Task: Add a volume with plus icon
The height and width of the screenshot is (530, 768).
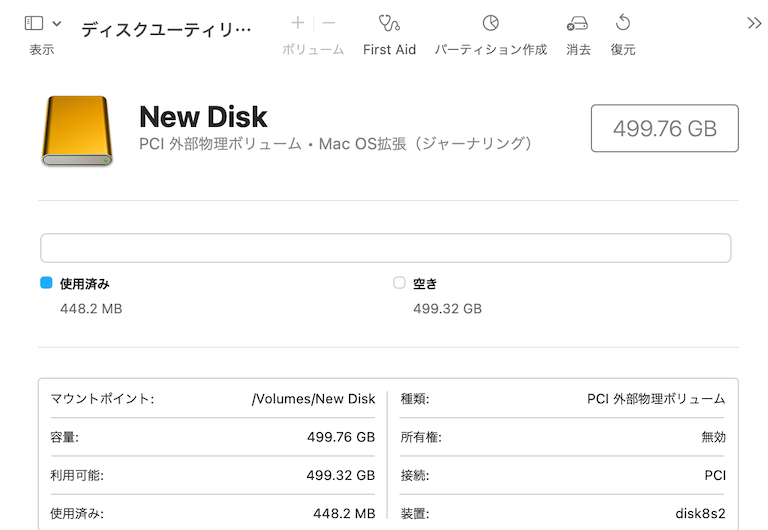Action: point(297,23)
